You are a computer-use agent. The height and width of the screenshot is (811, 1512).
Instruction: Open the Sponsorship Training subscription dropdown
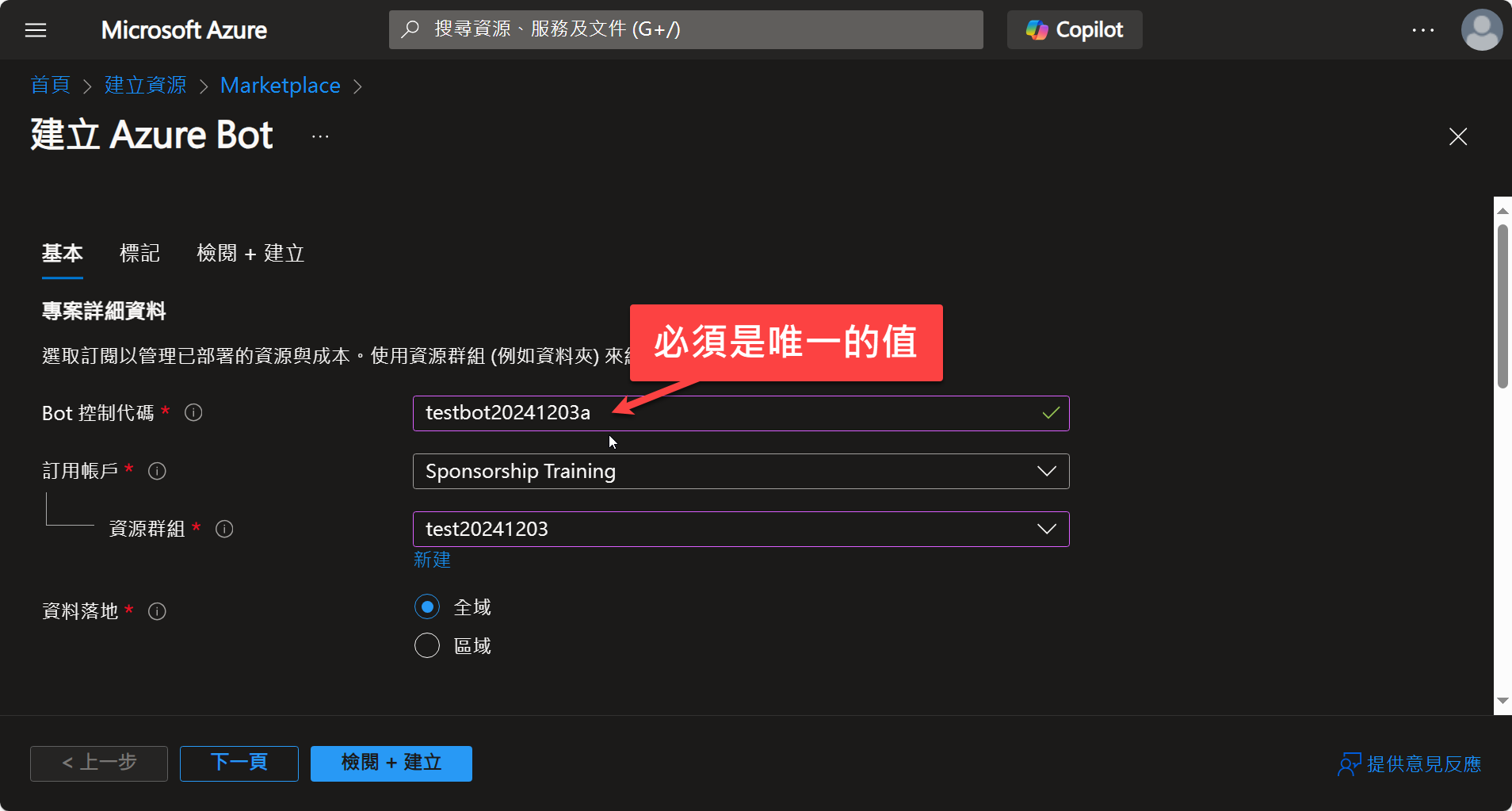[x=741, y=471]
